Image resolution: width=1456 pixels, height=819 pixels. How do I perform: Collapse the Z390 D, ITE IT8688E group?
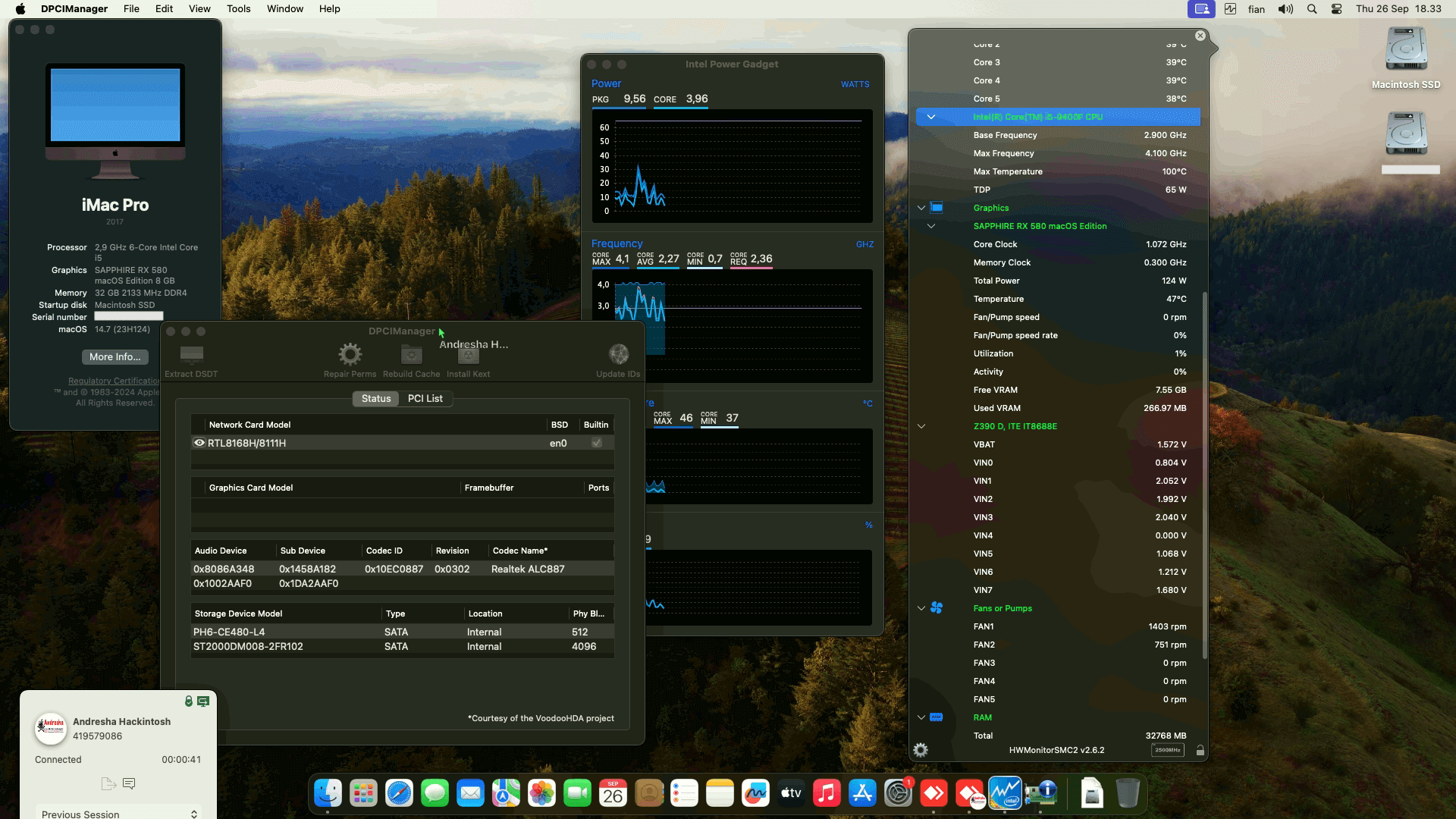(x=921, y=426)
